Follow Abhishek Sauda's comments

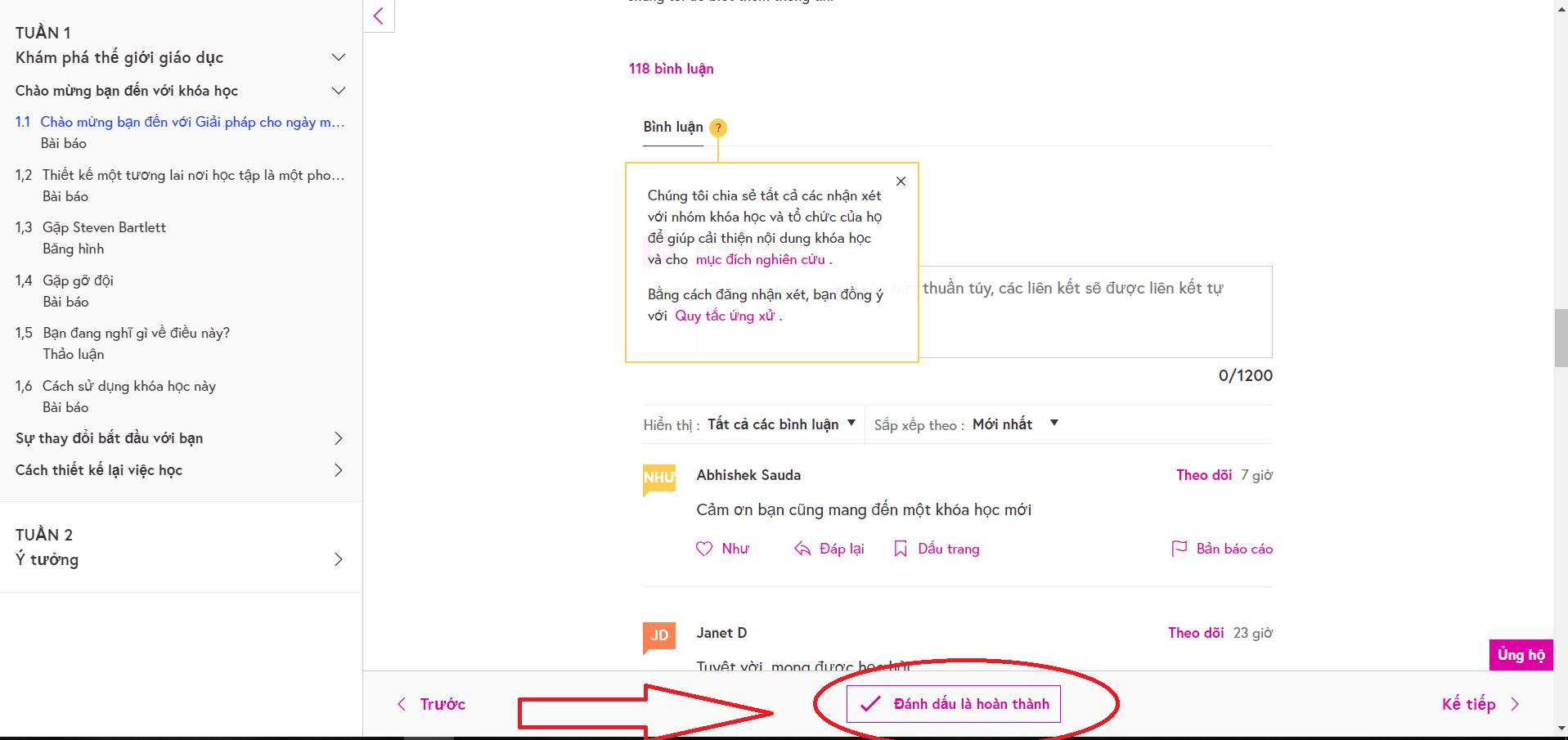click(x=1203, y=475)
